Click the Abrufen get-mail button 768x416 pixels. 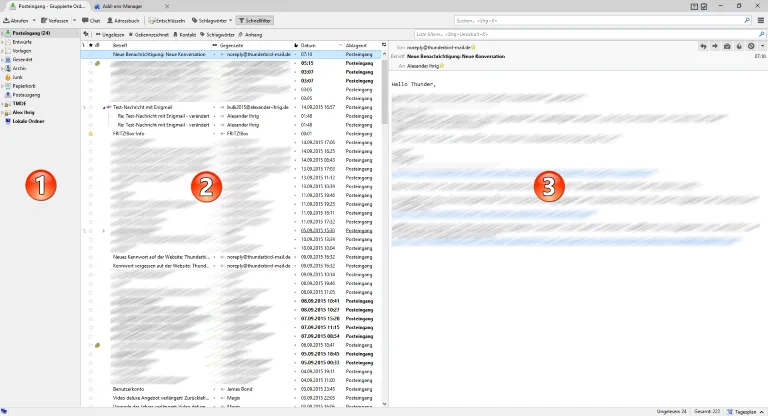(x=16, y=21)
